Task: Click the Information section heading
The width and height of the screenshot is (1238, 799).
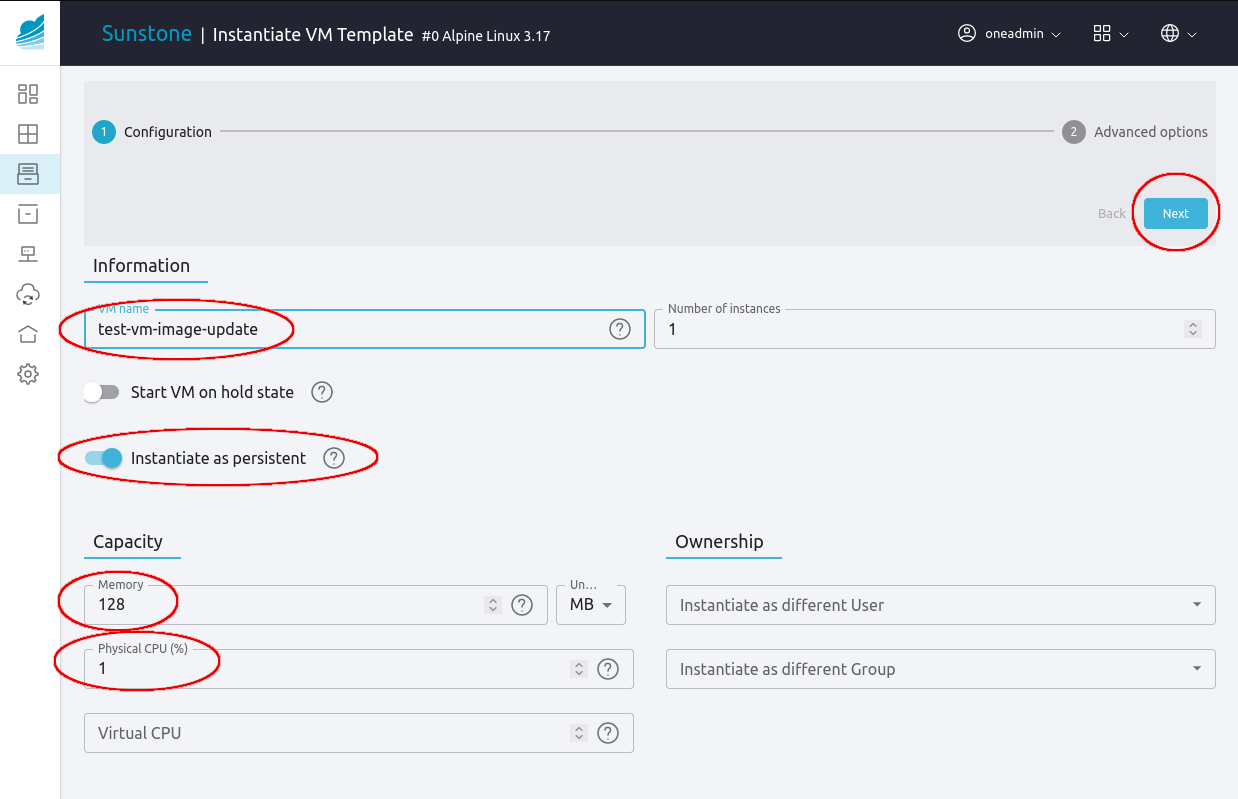Action: [141, 266]
